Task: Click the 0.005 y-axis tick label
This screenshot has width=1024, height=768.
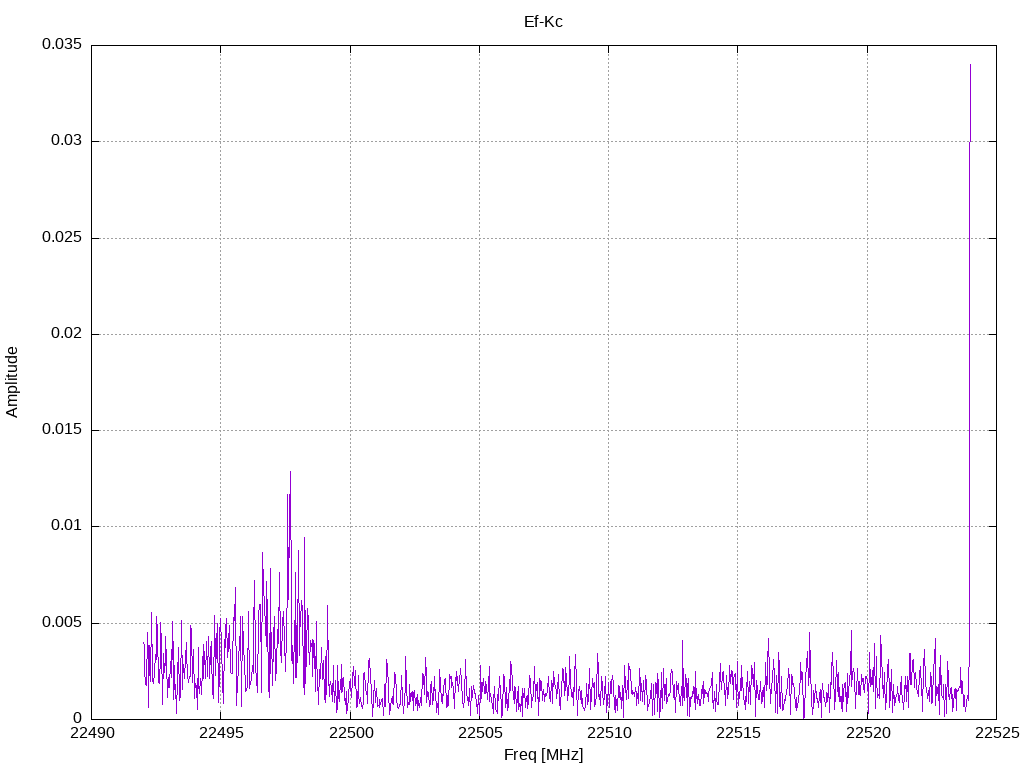Action: point(62,622)
